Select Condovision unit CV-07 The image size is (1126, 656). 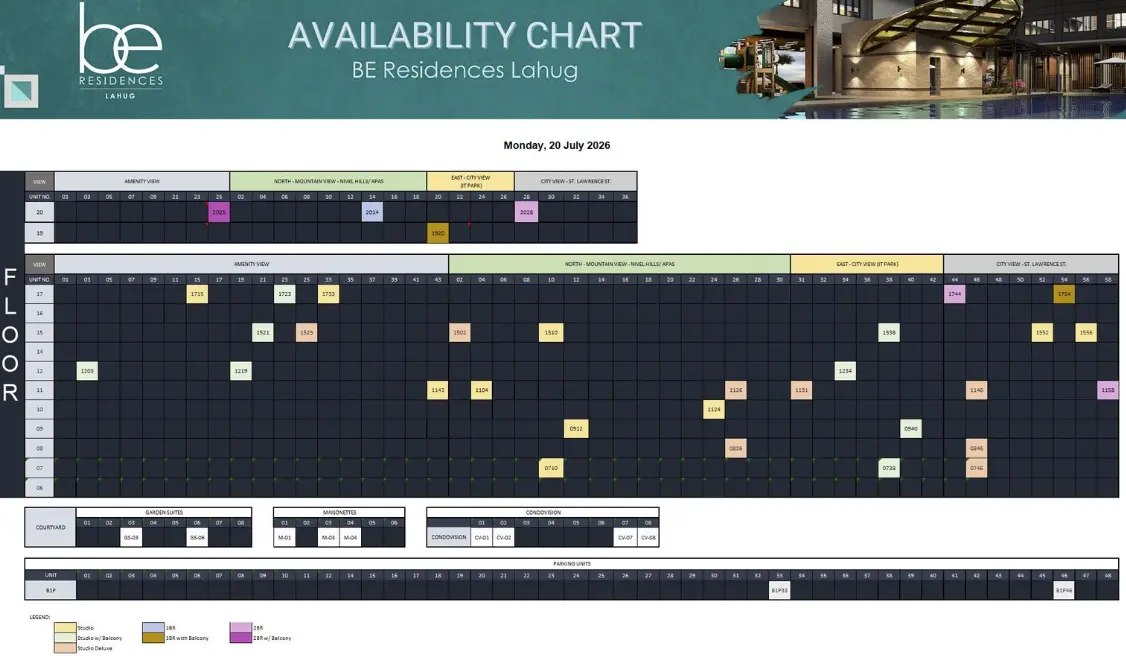pos(625,538)
